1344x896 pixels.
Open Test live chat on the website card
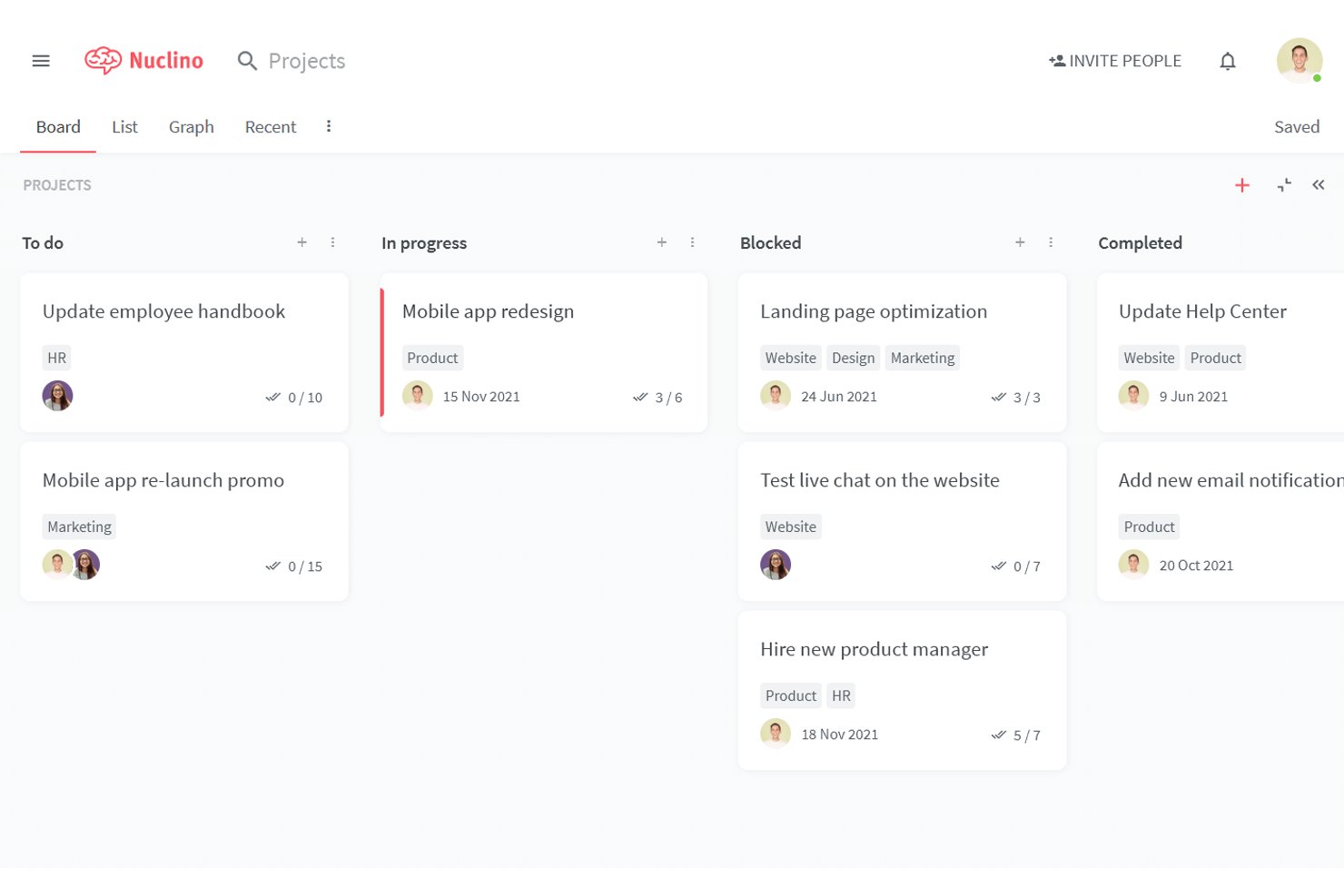click(903, 521)
